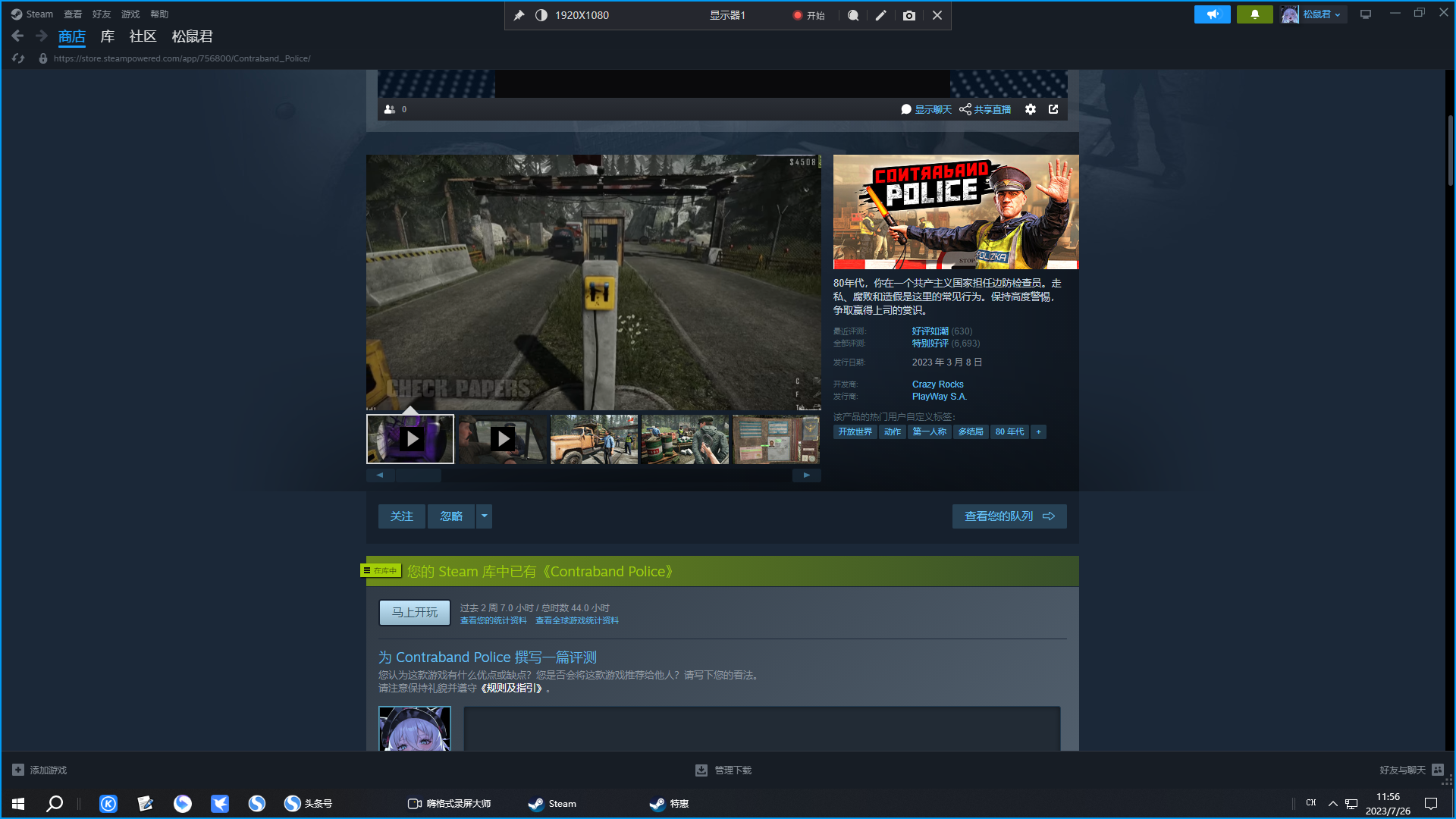Open the 好友 menu
This screenshot has height=819, width=1456.
click(102, 14)
